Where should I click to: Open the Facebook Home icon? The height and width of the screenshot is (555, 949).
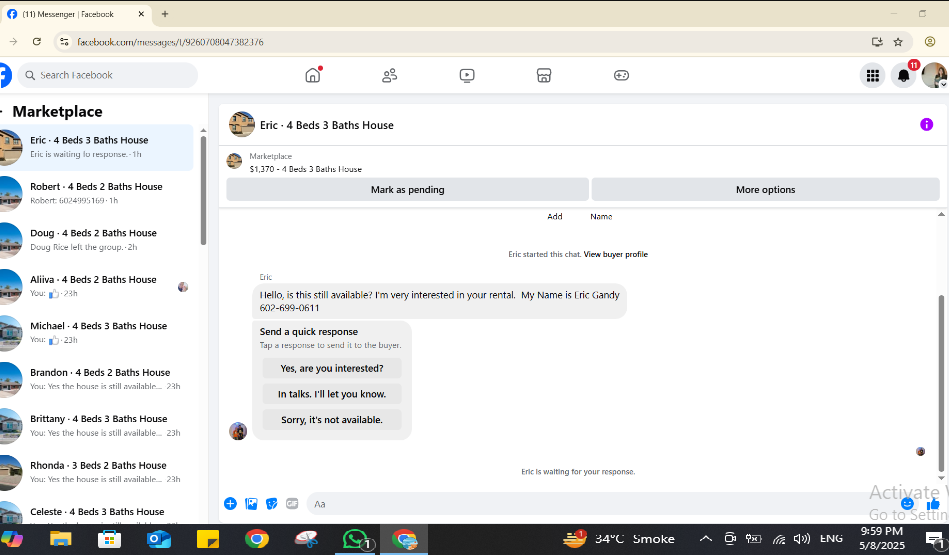pyautogui.click(x=313, y=75)
